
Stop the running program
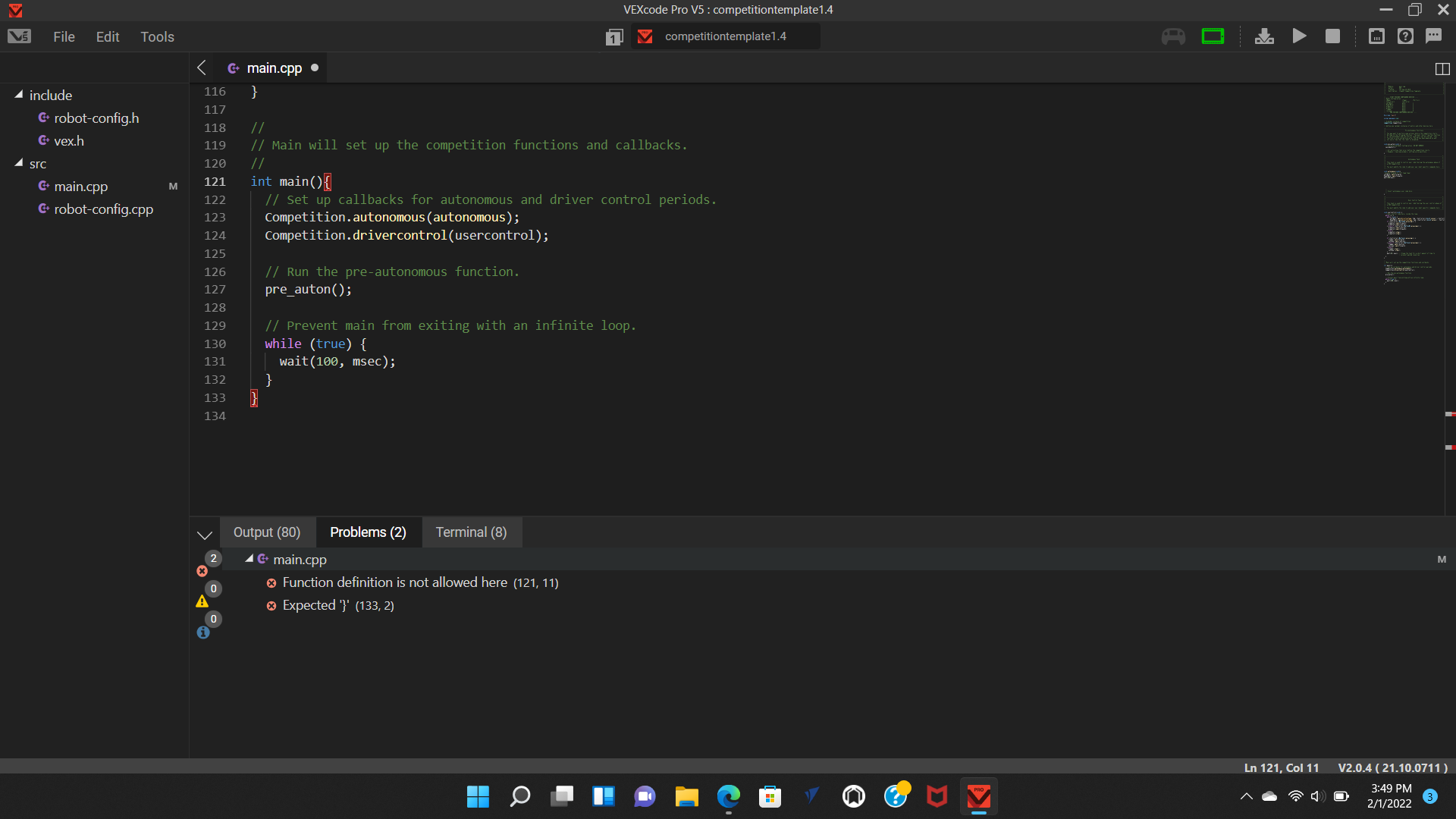(x=1332, y=36)
